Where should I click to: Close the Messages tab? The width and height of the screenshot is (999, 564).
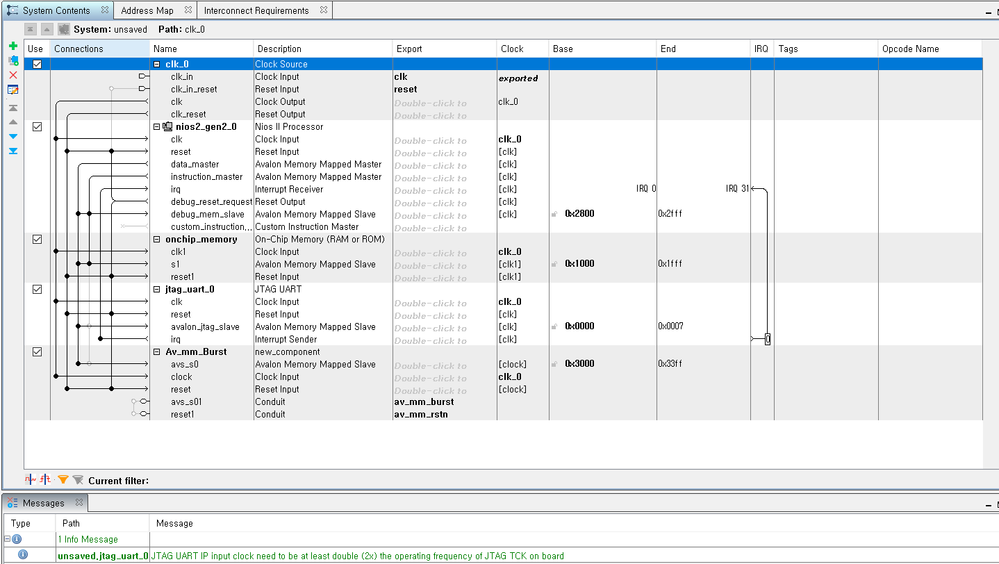pyautogui.click(x=79, y=502)
